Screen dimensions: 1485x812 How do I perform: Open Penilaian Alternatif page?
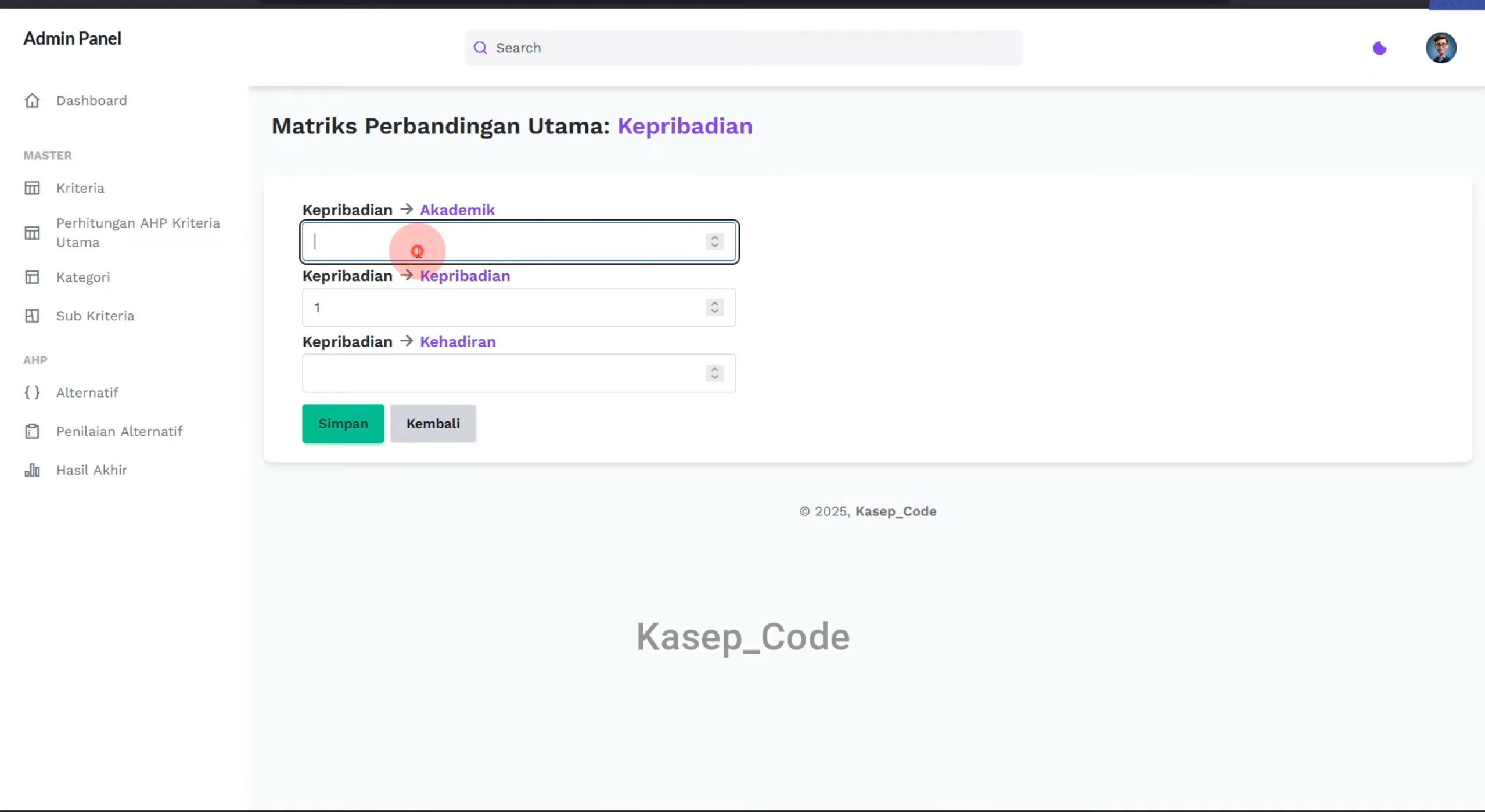point(119,431)
